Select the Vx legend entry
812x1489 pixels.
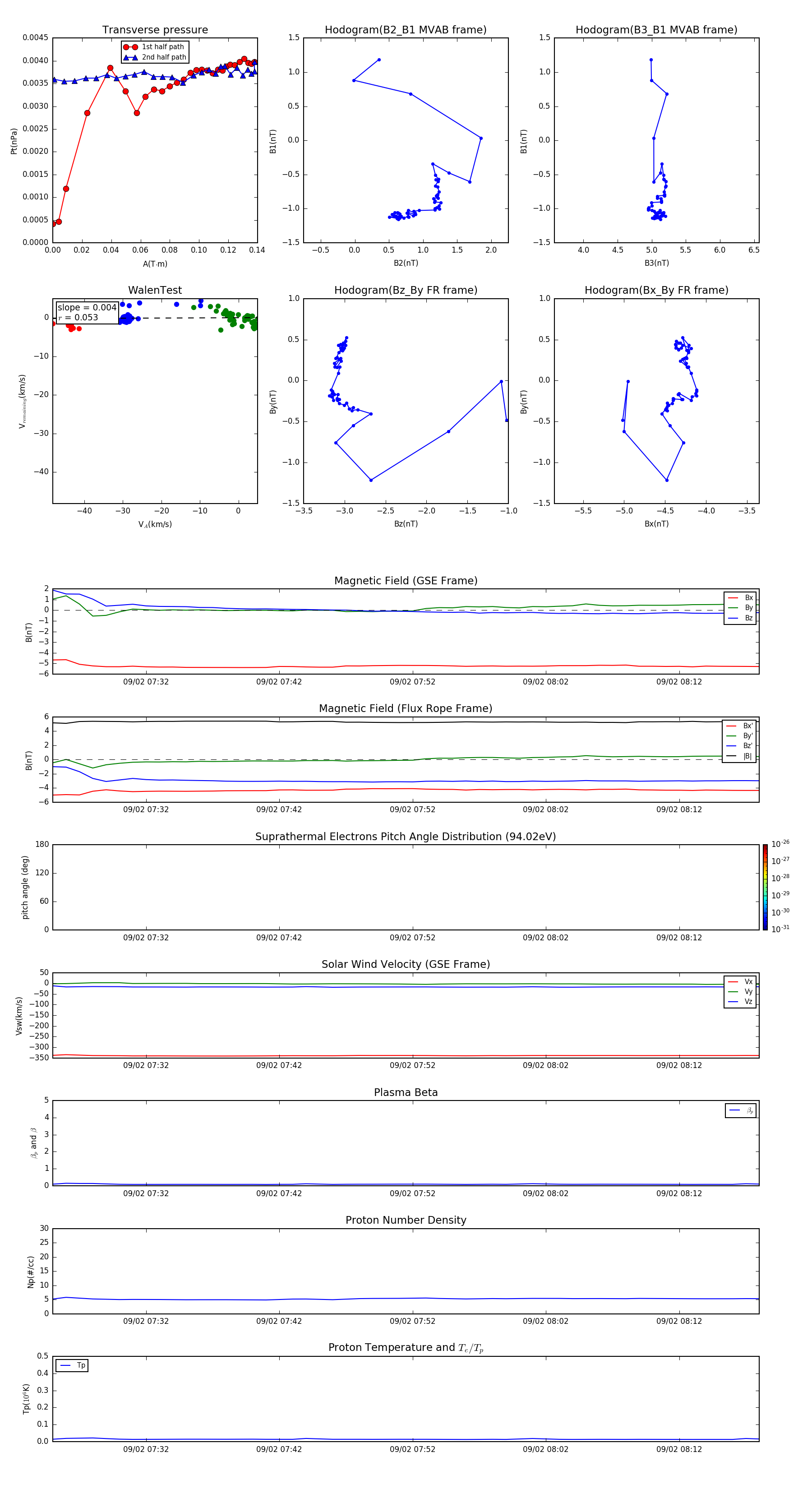[740, 981]
